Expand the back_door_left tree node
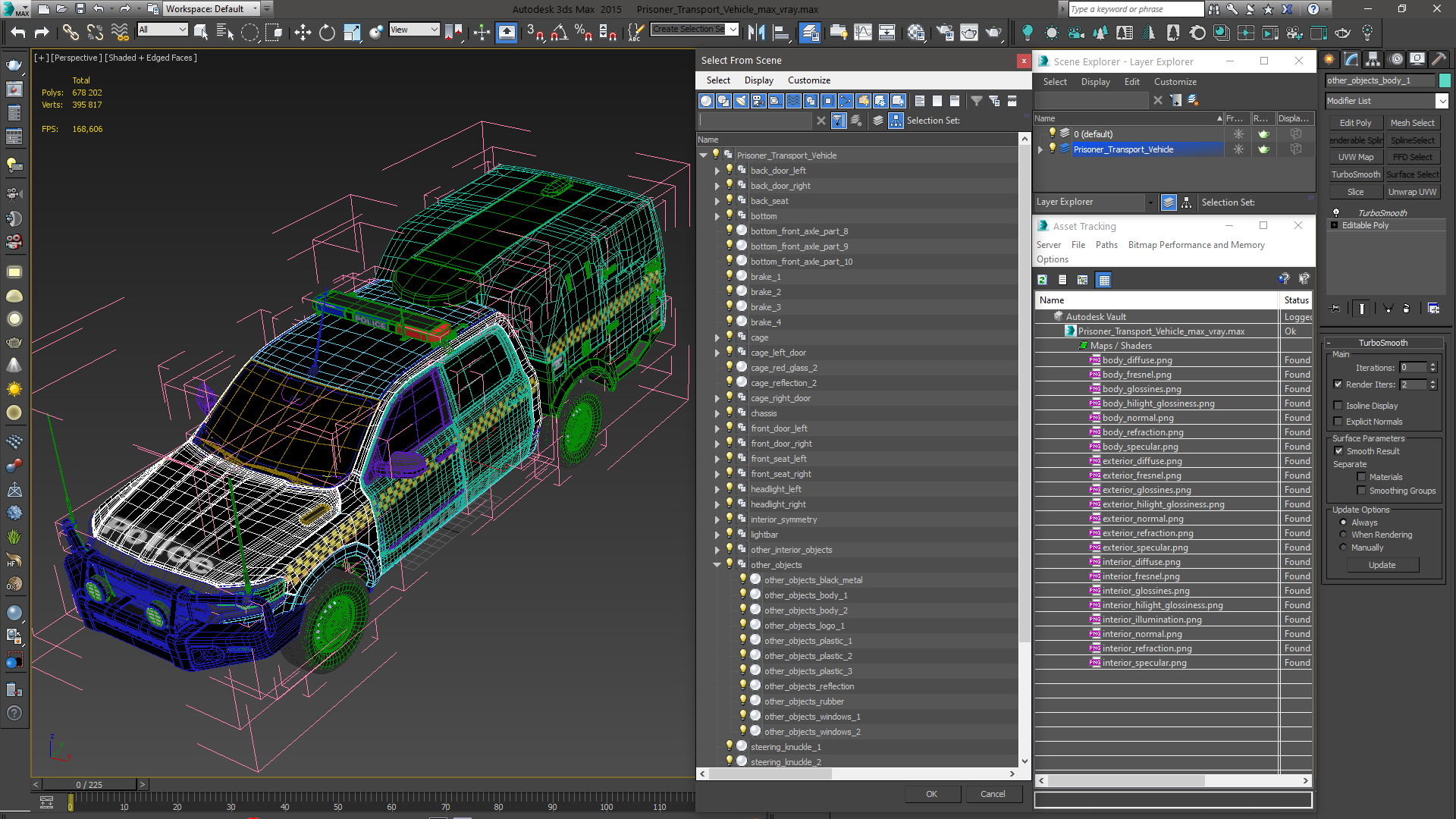The width and height of the screenshot is (1456, 819). [717, 171]
